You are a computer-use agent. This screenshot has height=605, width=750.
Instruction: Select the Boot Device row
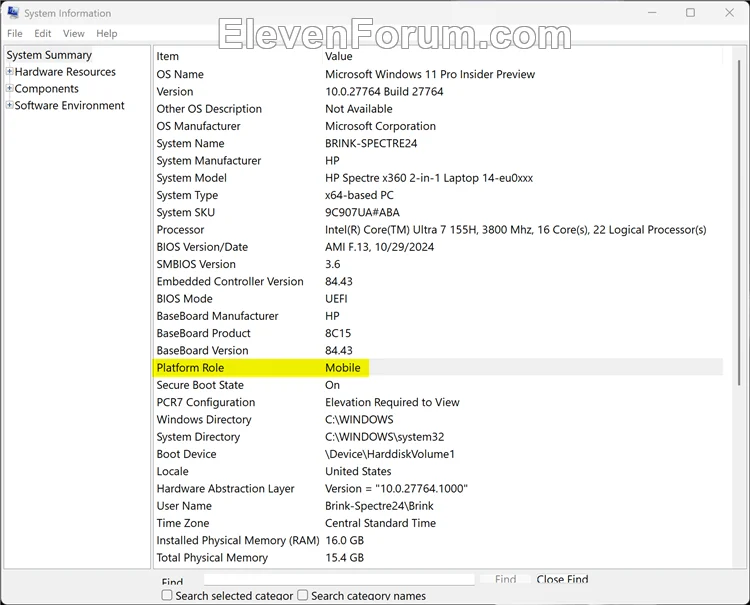pos(438,454)
